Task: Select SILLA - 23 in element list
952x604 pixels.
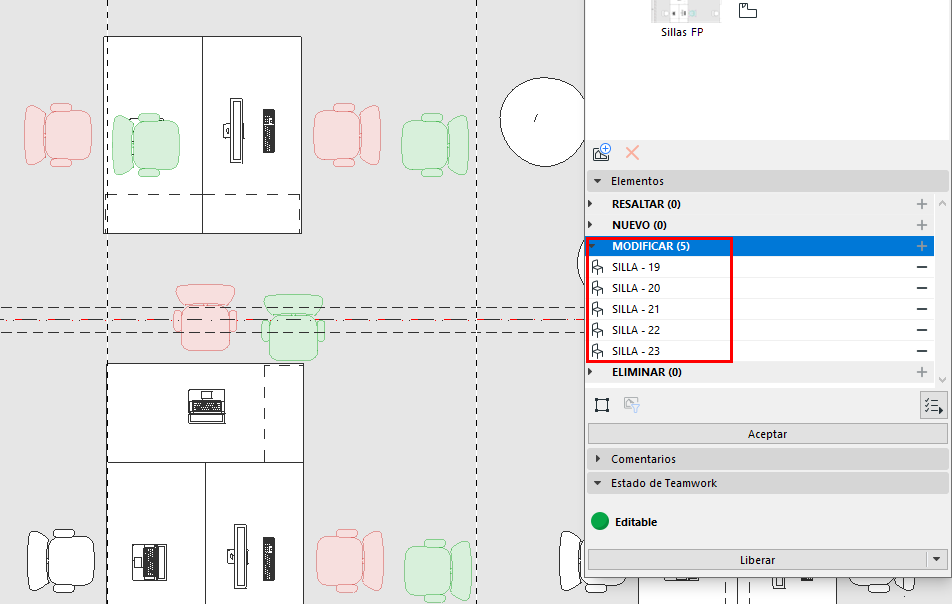Action: (760, 351)
